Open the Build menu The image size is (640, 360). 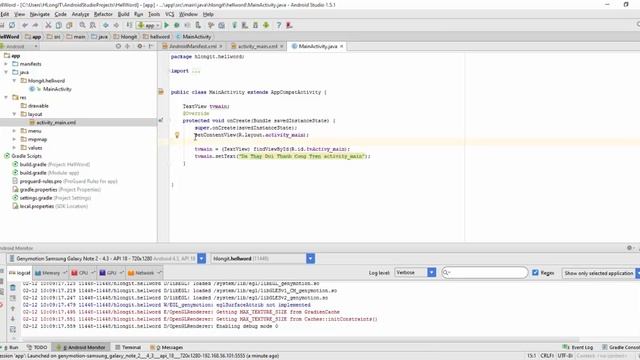coord(123,14)
